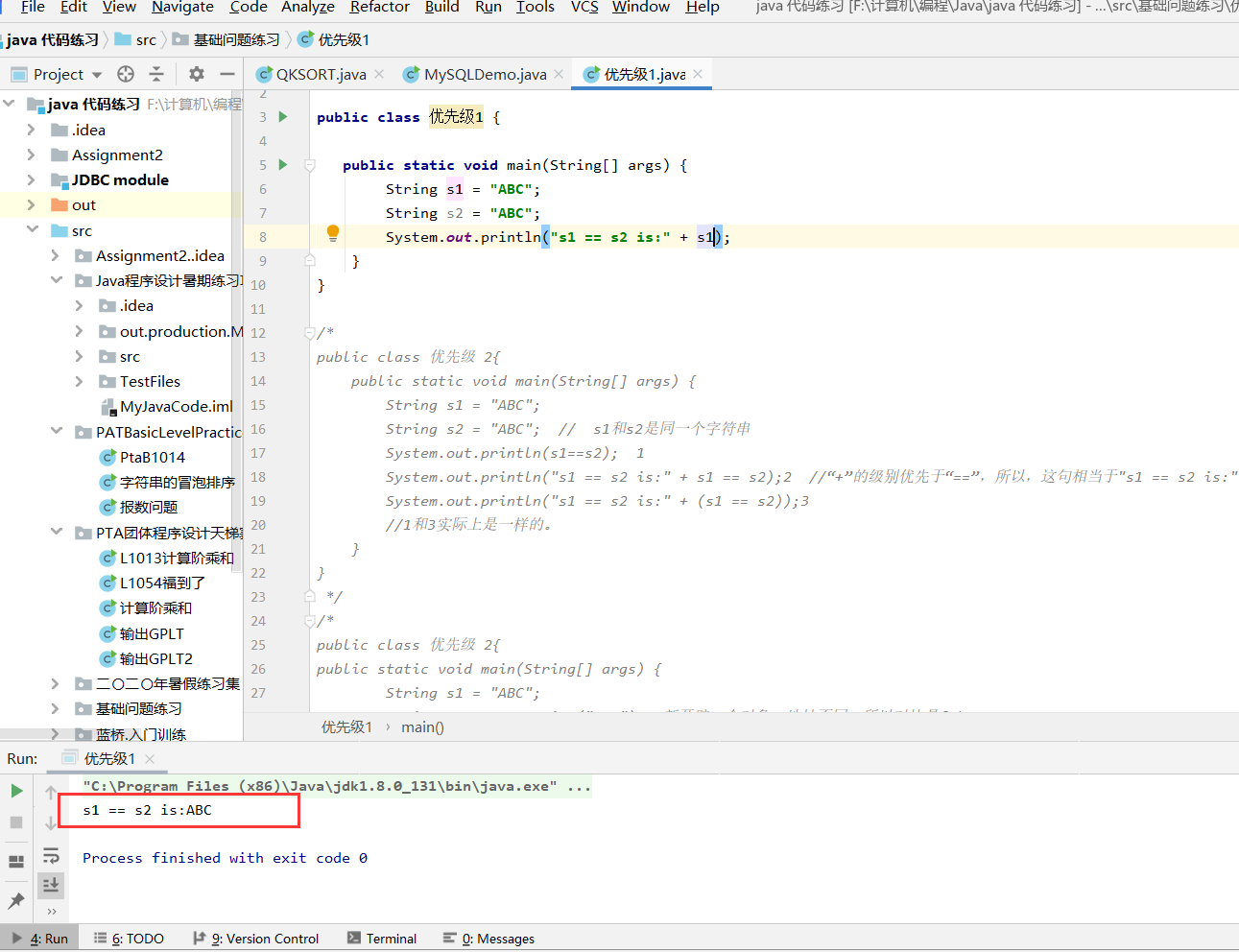Click the Stop process square icon

[16, 822]
